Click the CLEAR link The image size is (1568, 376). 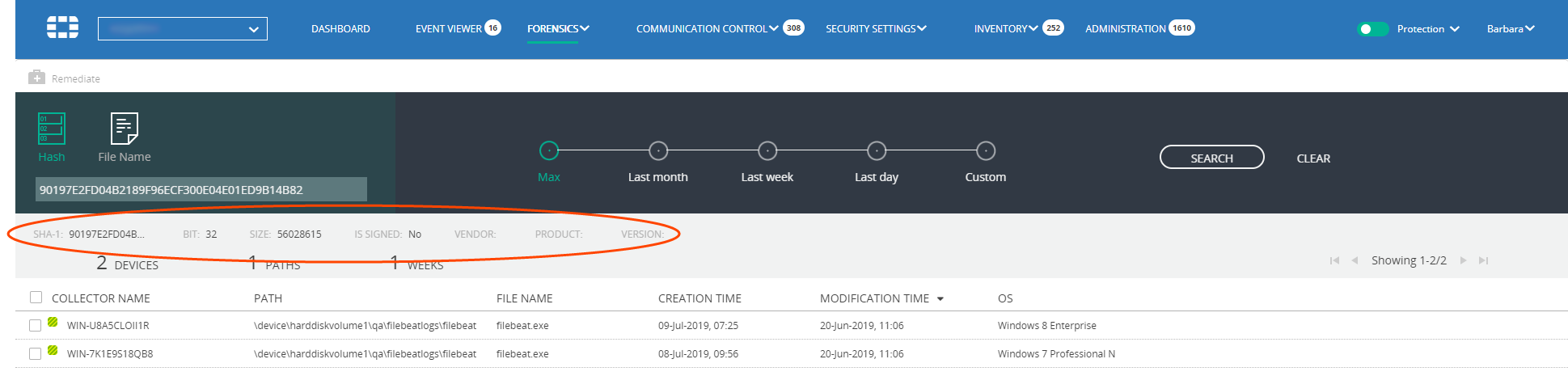click(1313, 158)
